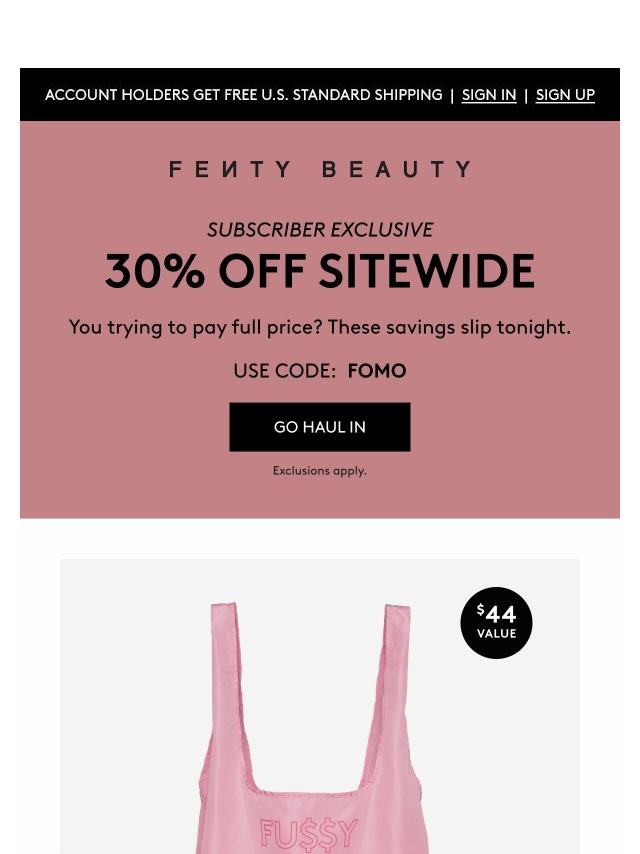This screenshot has height=854, width=640.
Task: Select the $44 VALUE badge
Action: 496,623
